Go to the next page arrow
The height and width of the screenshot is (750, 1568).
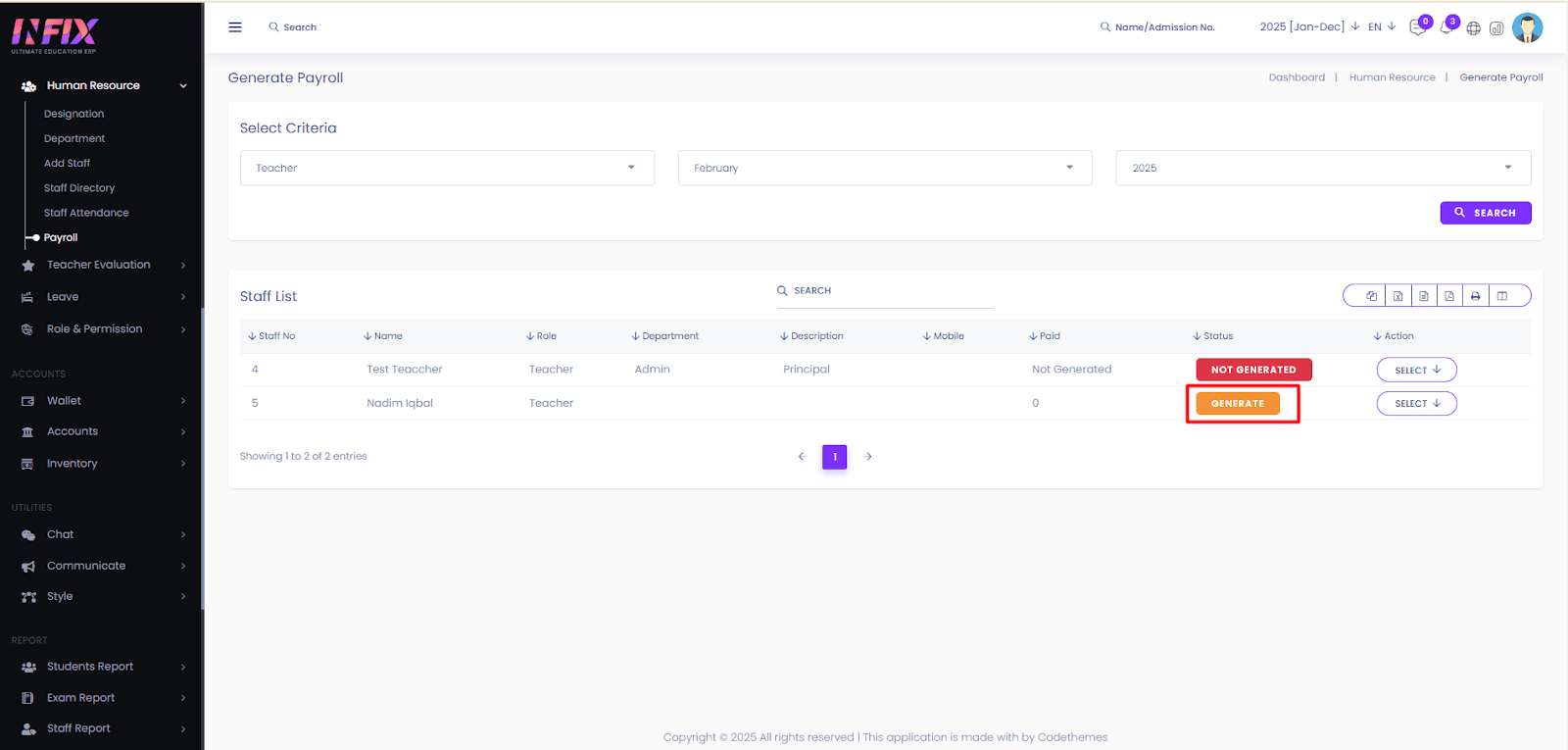pyautogui.click(x=868, y=457)
